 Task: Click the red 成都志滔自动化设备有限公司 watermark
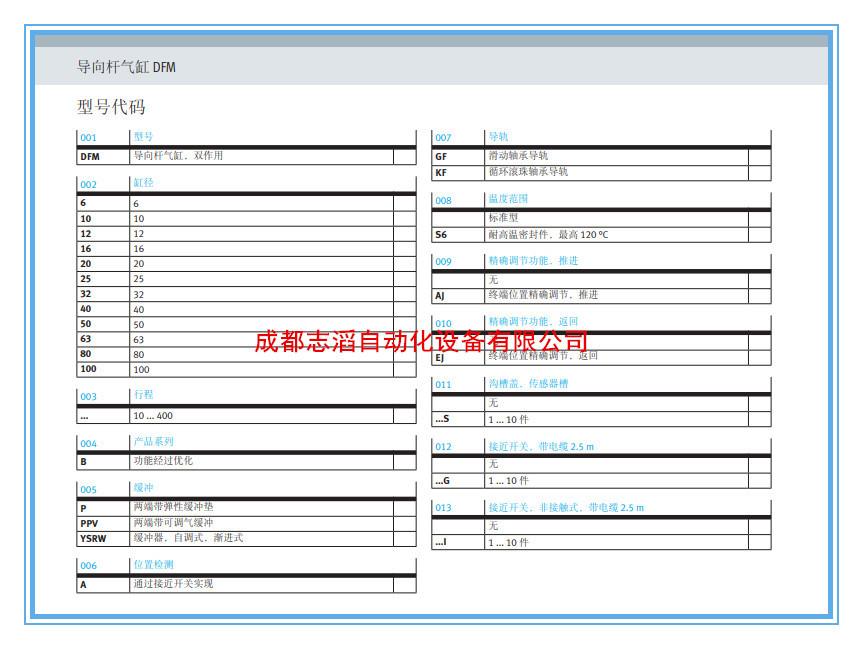pyautogui.click(x=421, y=341)
